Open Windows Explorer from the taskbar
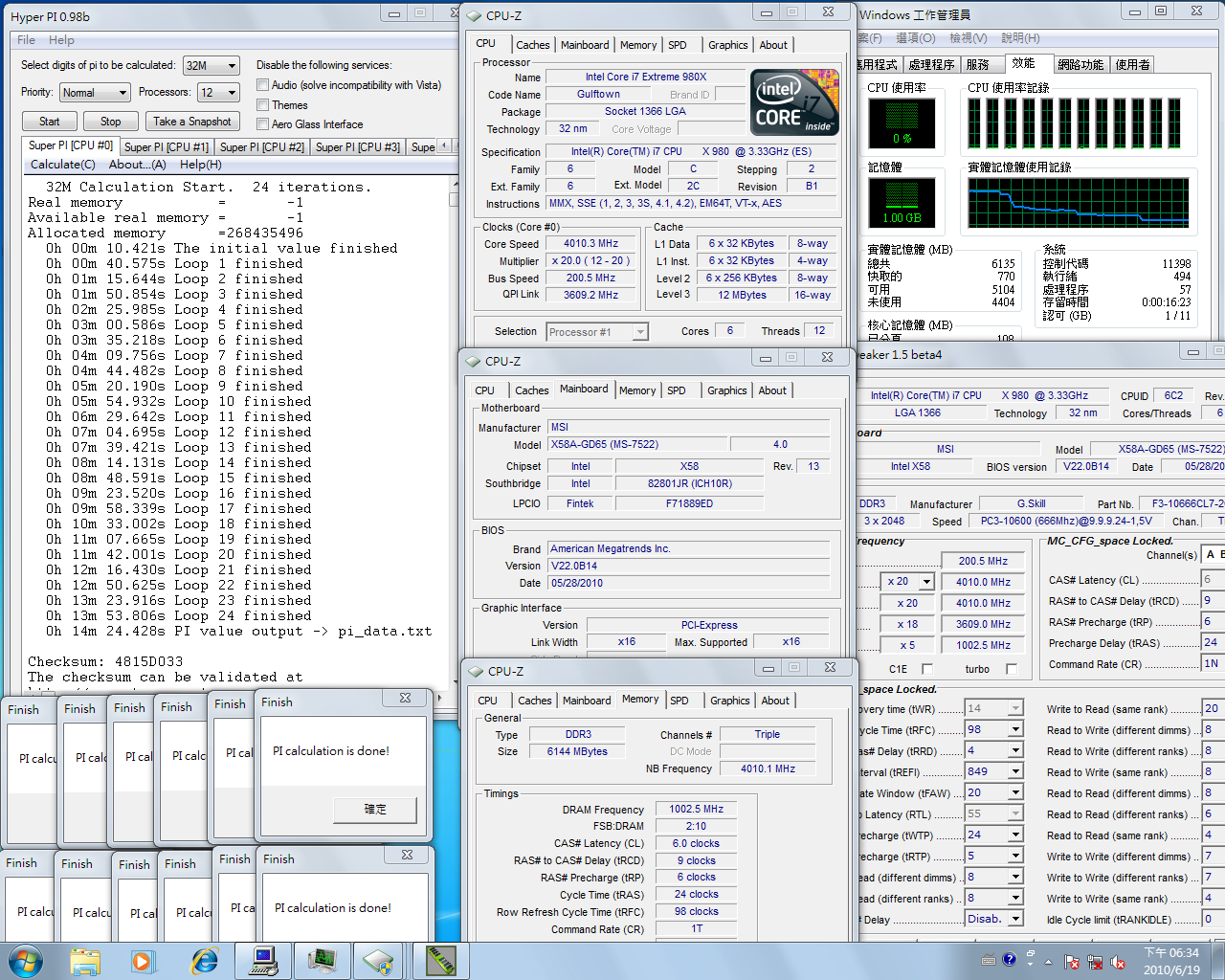This screenshot has height=980, width=1225. (x=85, y=961)
